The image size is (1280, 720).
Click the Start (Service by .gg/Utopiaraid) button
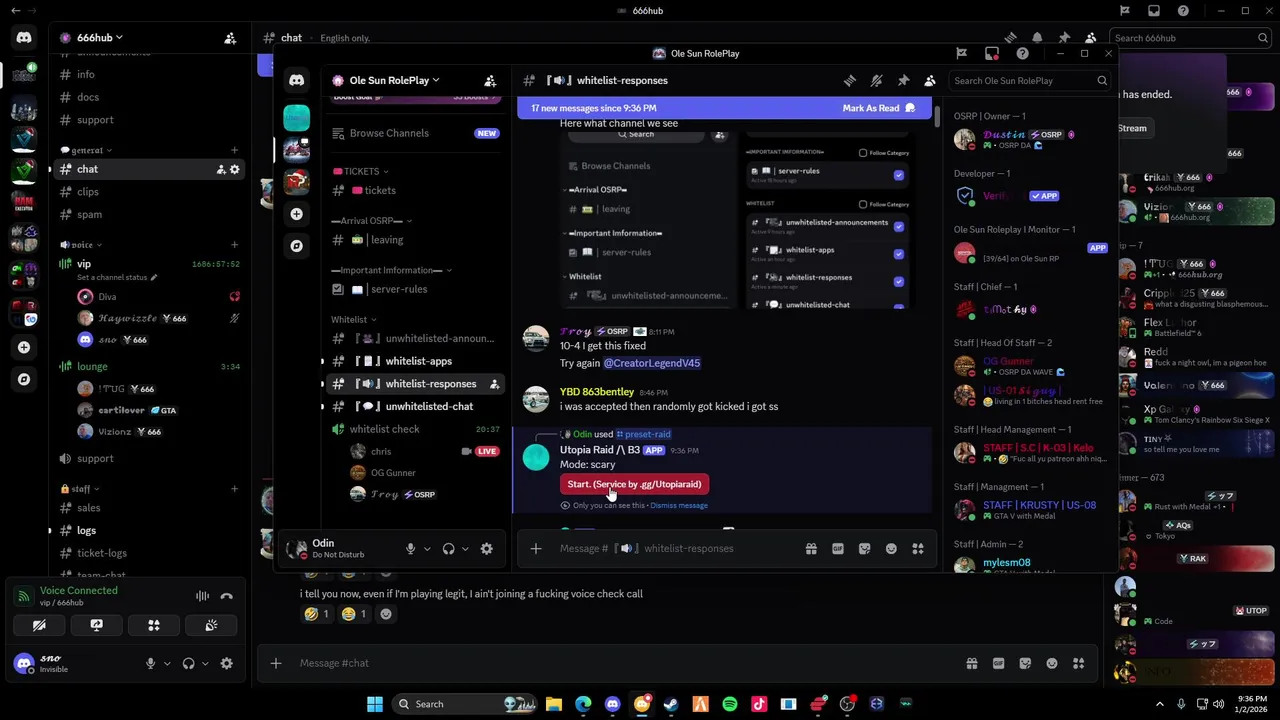coord(634,484)
